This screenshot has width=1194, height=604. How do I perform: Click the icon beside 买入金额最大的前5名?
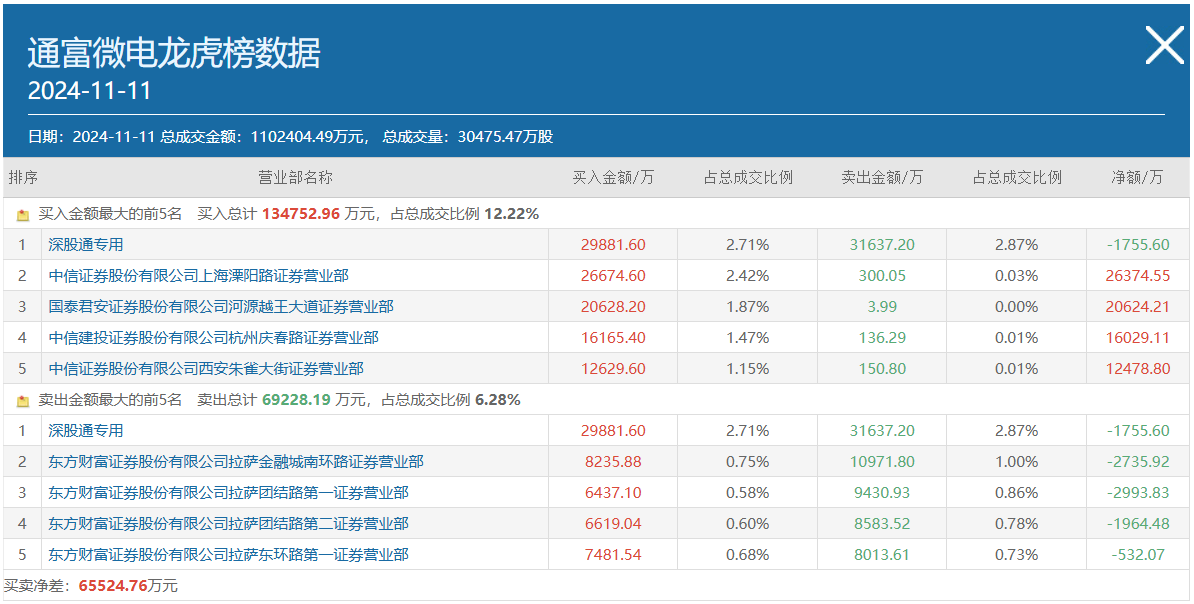23,214
